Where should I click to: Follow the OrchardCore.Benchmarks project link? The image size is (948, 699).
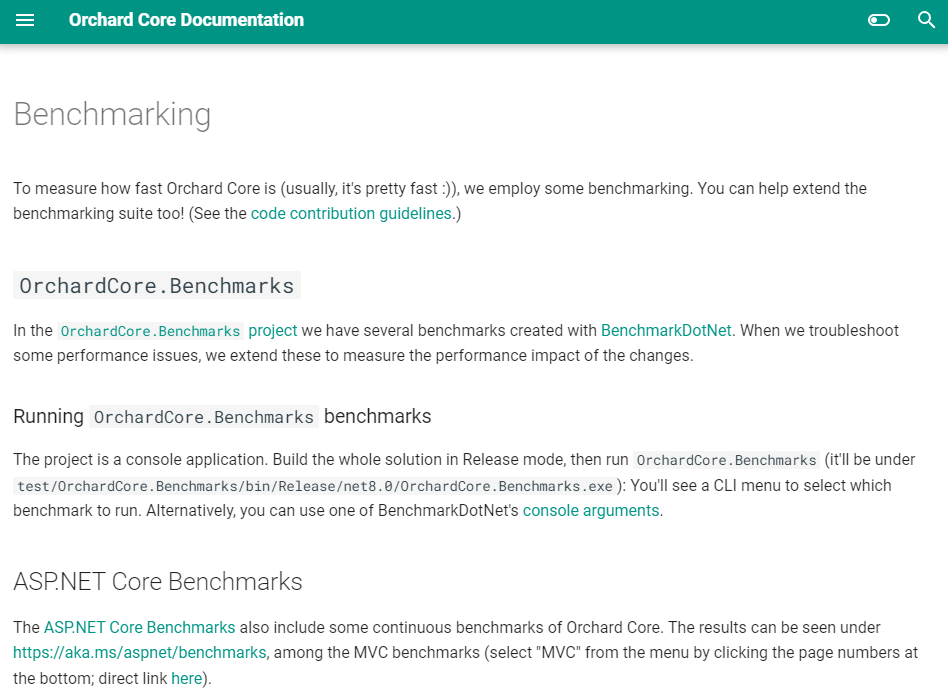pos(177,331)
